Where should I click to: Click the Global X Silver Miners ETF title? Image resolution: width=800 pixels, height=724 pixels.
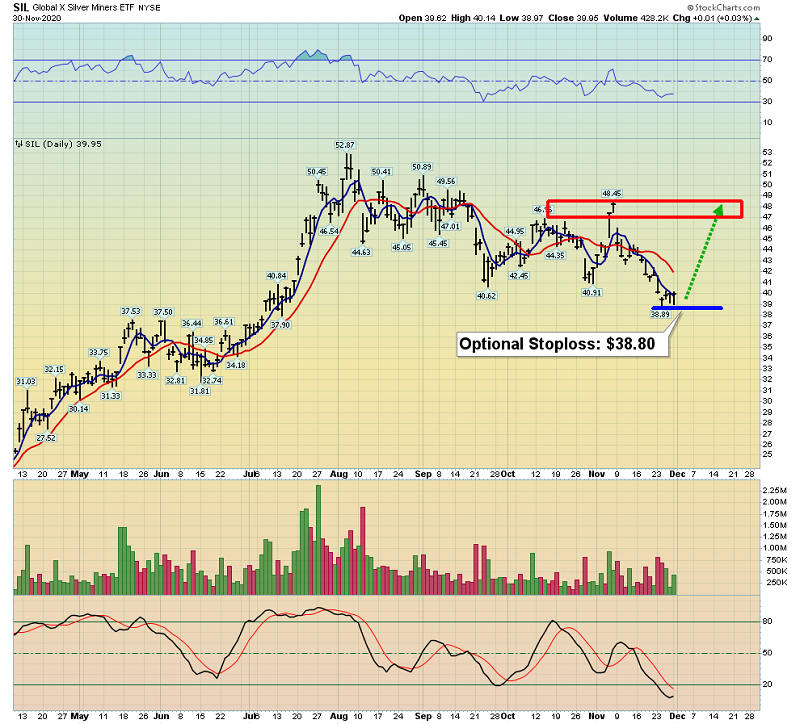pyautogui.click(x=84, y=8)
